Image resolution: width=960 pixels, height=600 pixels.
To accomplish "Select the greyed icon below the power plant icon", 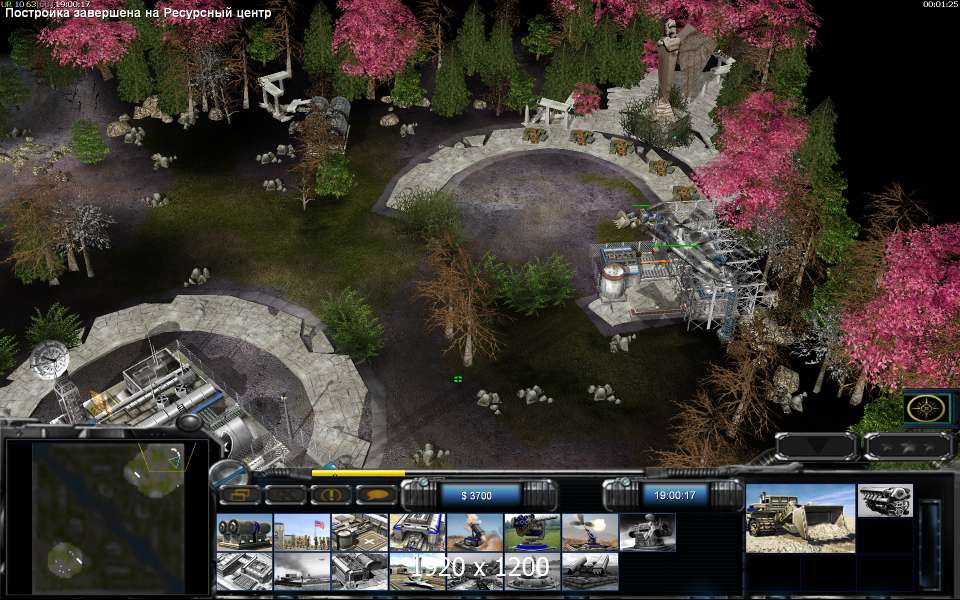I will pyautogui.click(x=244, y=571).
